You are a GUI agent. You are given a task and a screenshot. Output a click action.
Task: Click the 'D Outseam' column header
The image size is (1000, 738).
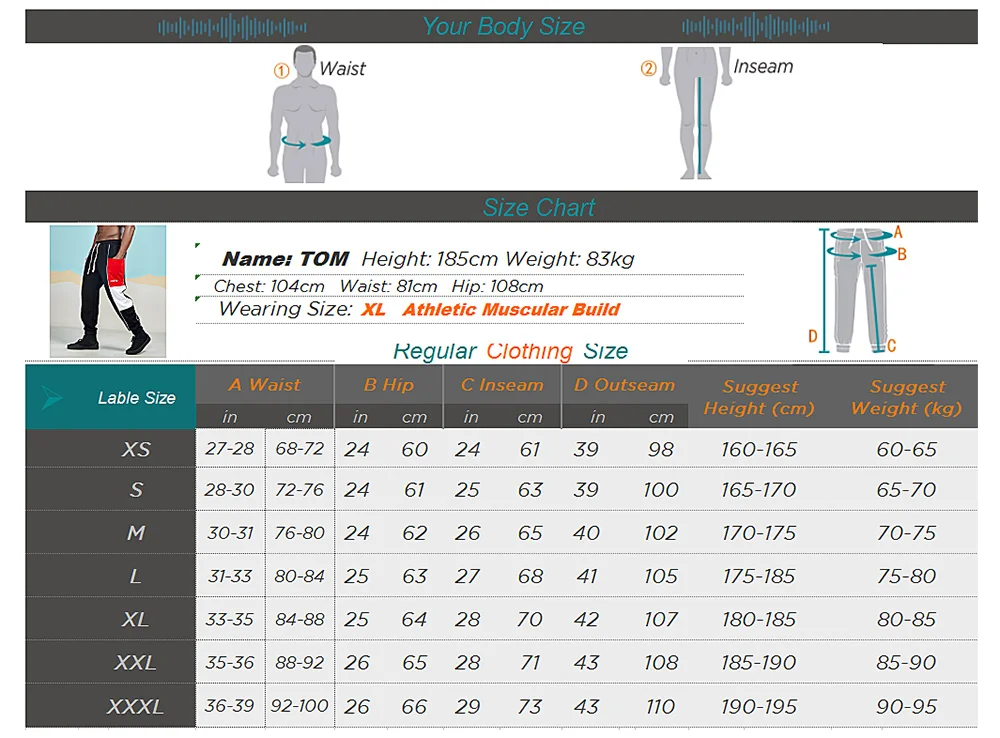click(624, 385)
